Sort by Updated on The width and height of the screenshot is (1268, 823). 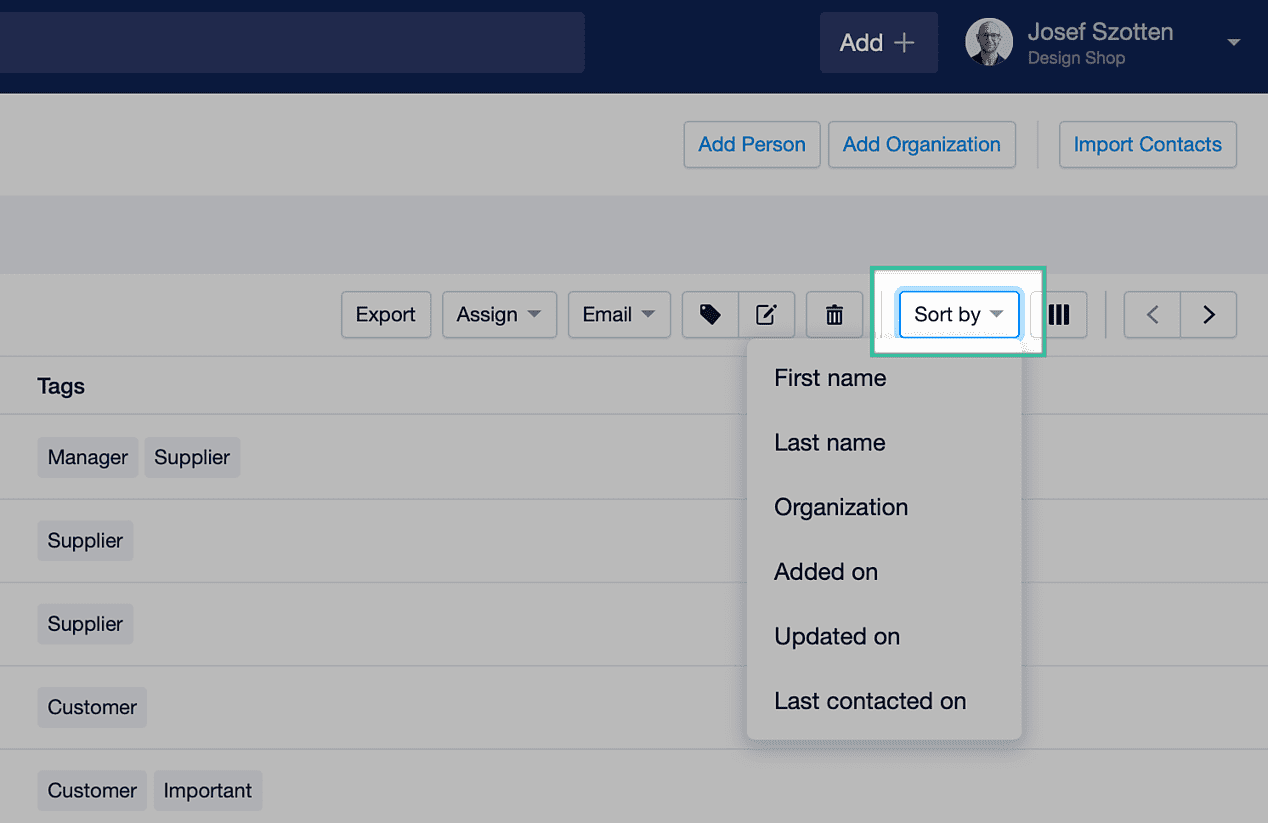[884, 637]
